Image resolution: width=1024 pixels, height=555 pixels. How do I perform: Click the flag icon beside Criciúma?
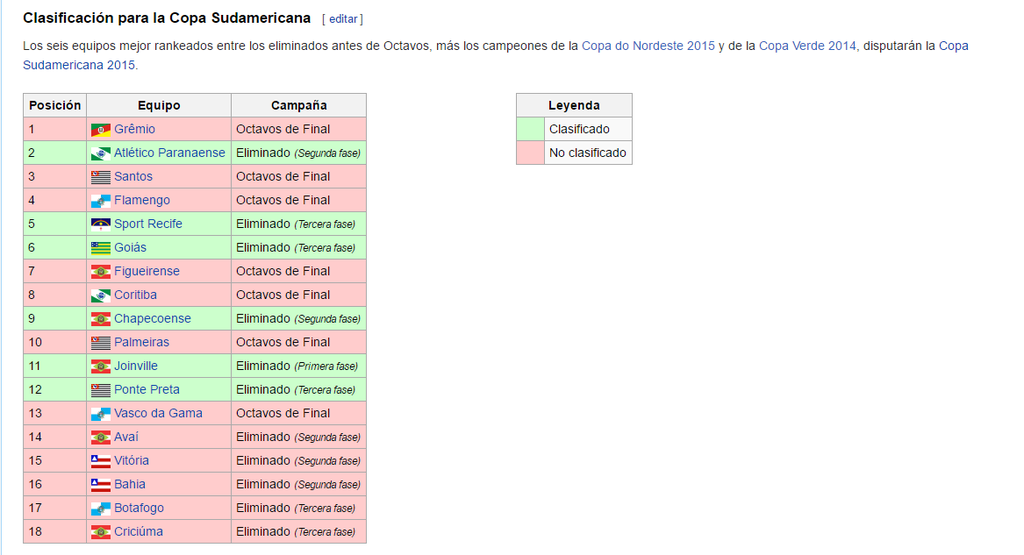[x=101, y=532]
